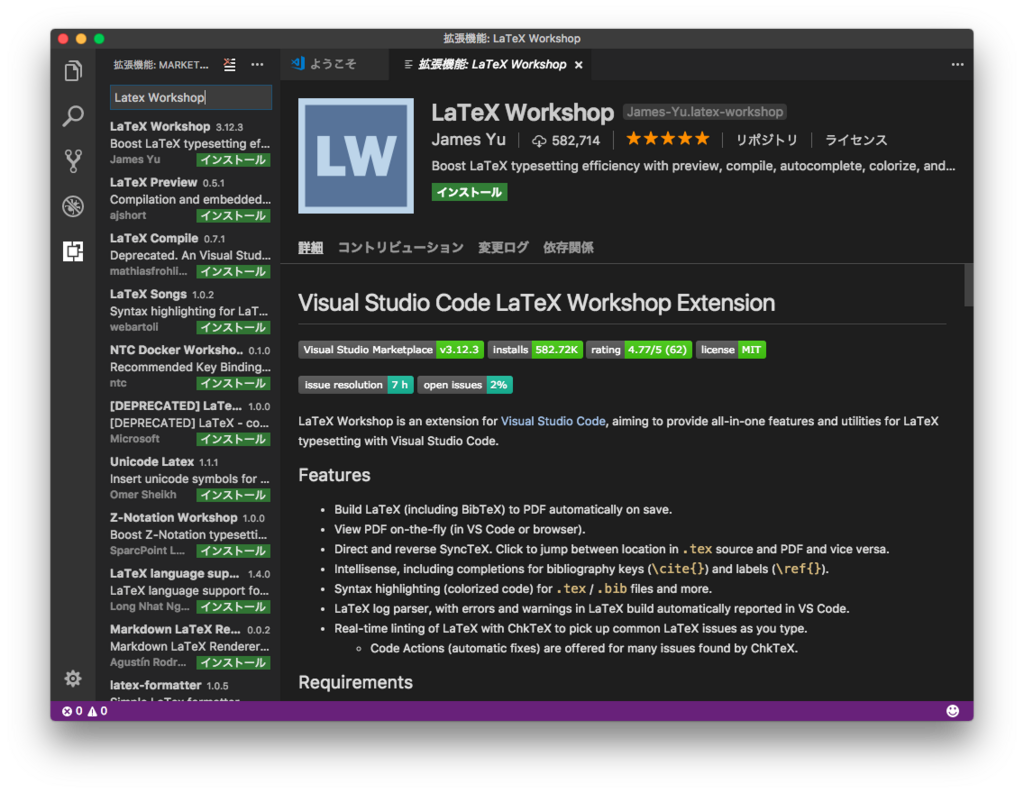Click the extension search input field
The image size is (1024, 793).
click(191, 97)
